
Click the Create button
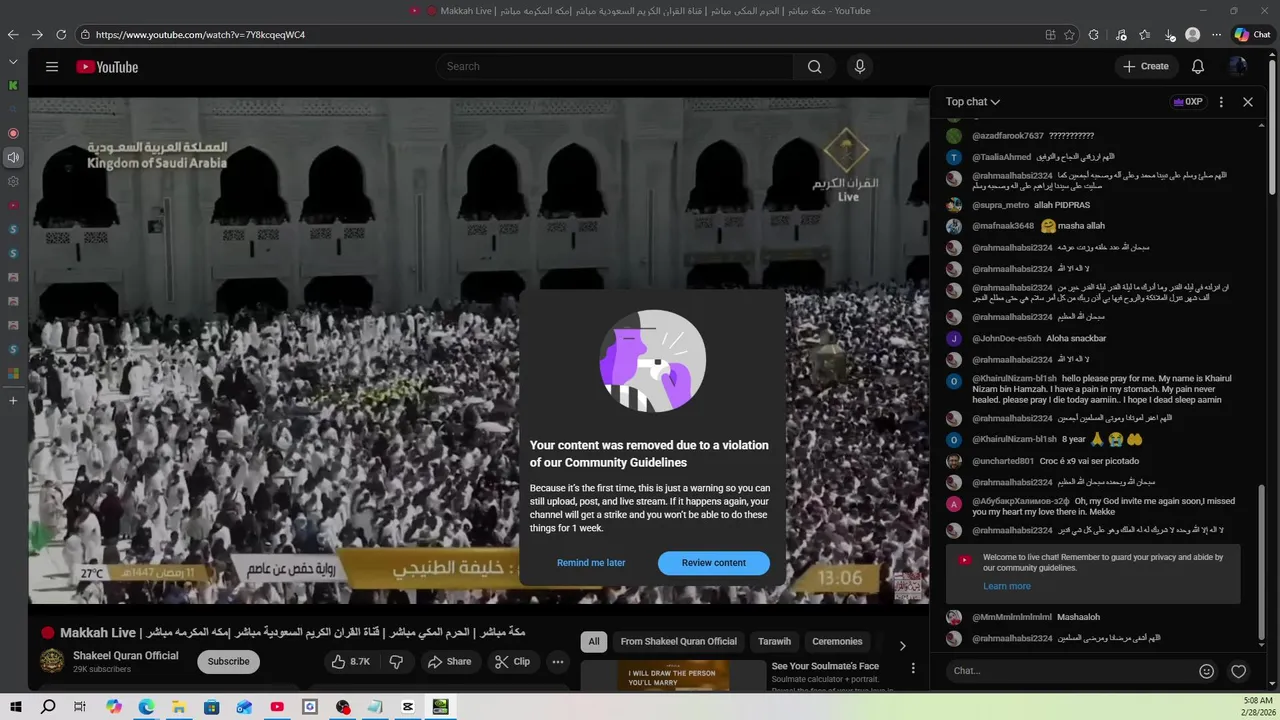tap(1146, 67)
